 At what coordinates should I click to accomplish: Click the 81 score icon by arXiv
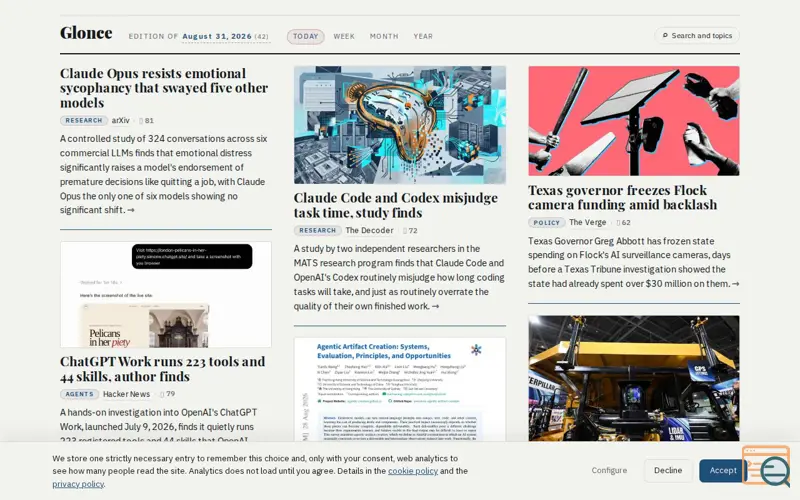[141, 121]
